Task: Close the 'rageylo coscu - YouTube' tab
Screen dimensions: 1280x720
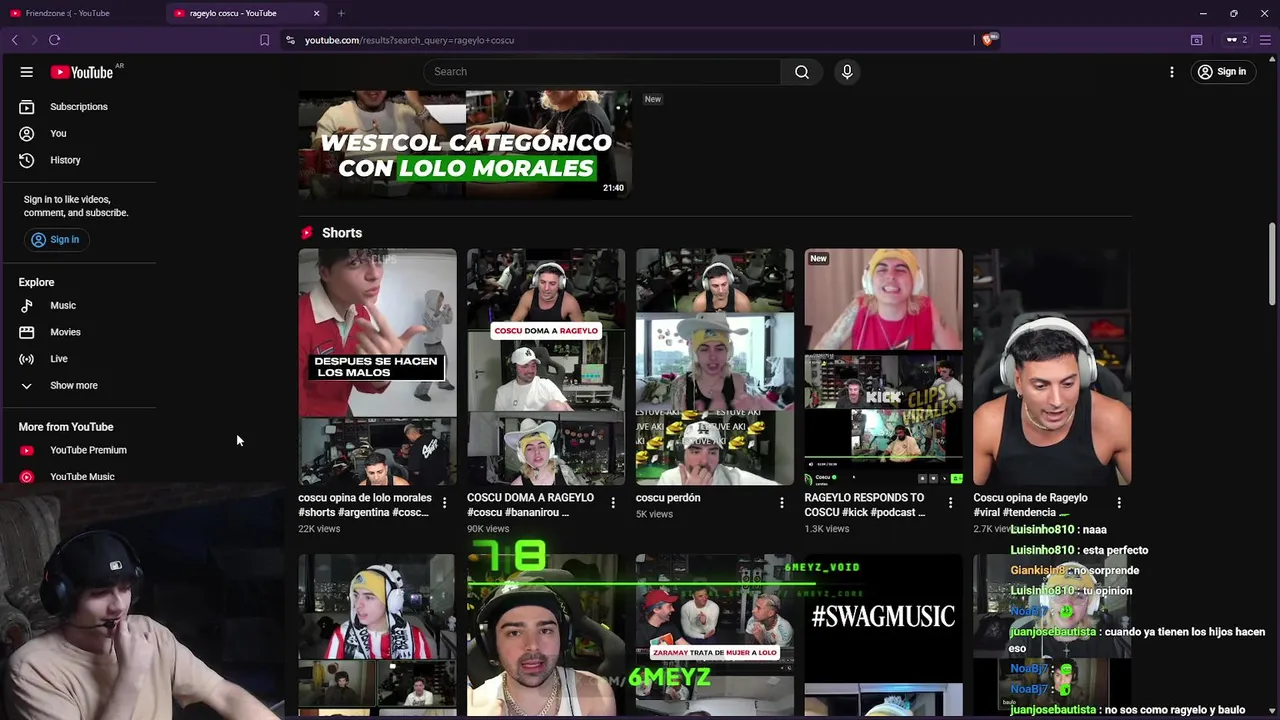Action: 317,13
